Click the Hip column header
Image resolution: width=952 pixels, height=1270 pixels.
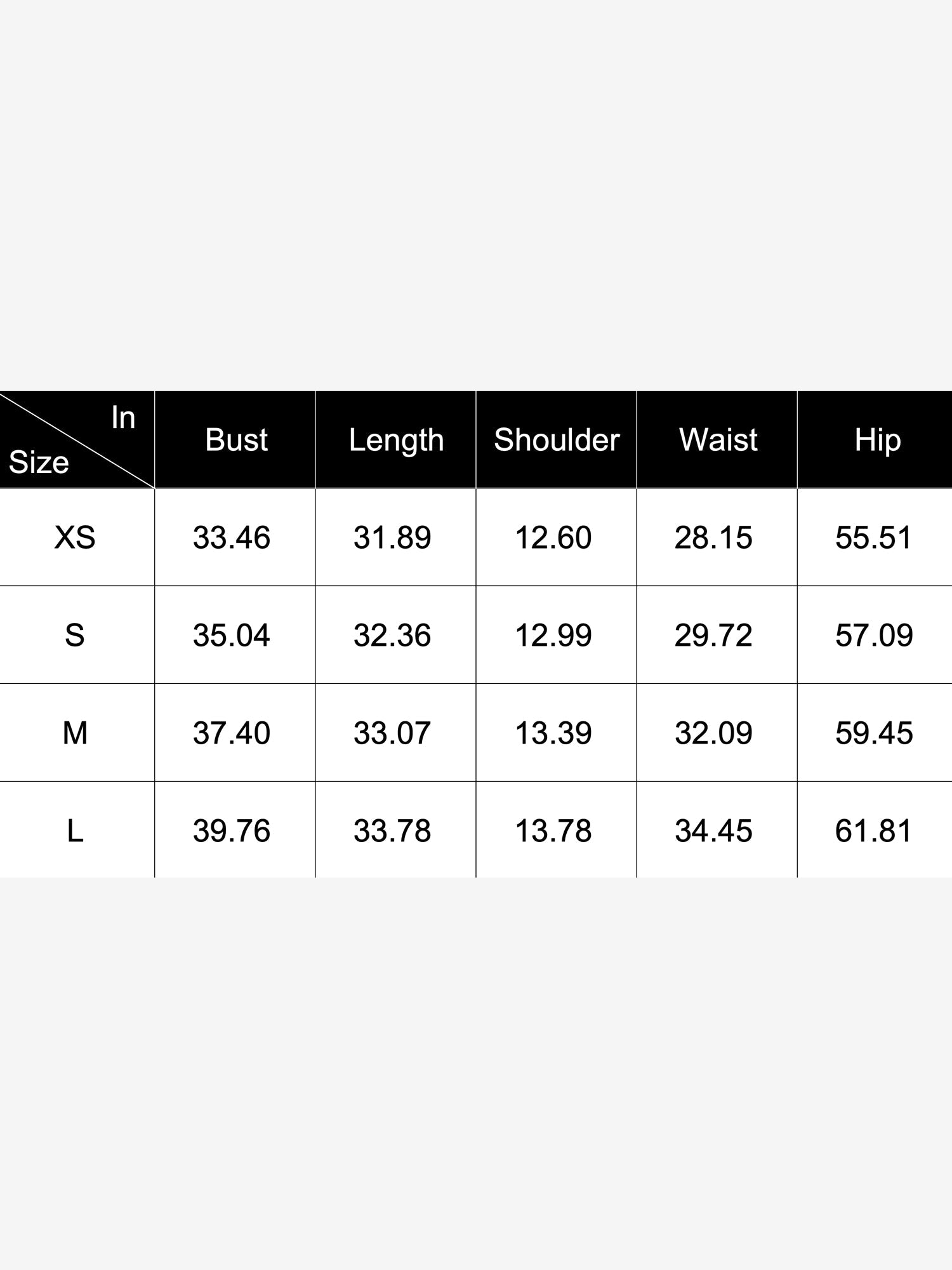tap(878, 441)
